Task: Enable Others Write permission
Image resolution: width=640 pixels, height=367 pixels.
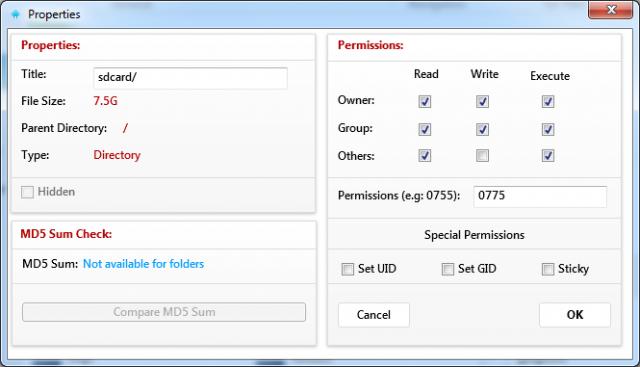Action: tap(482, 156)
